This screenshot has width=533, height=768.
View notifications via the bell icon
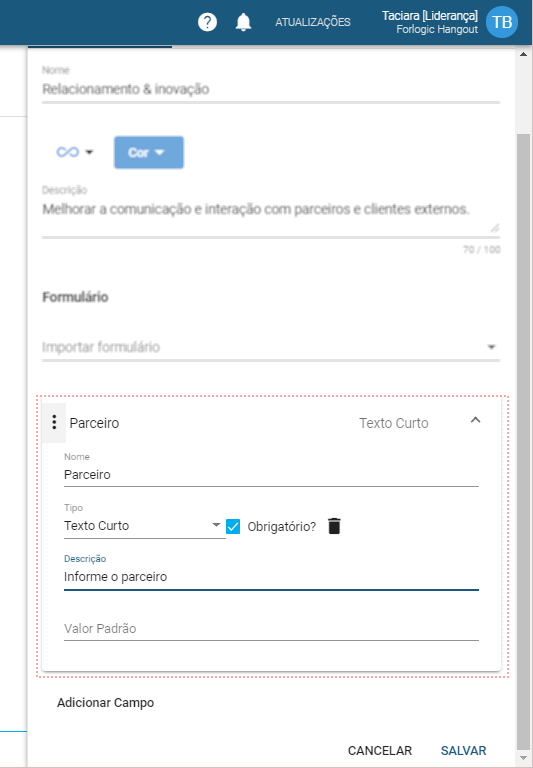pyautogui.click(x=243, y=23)
